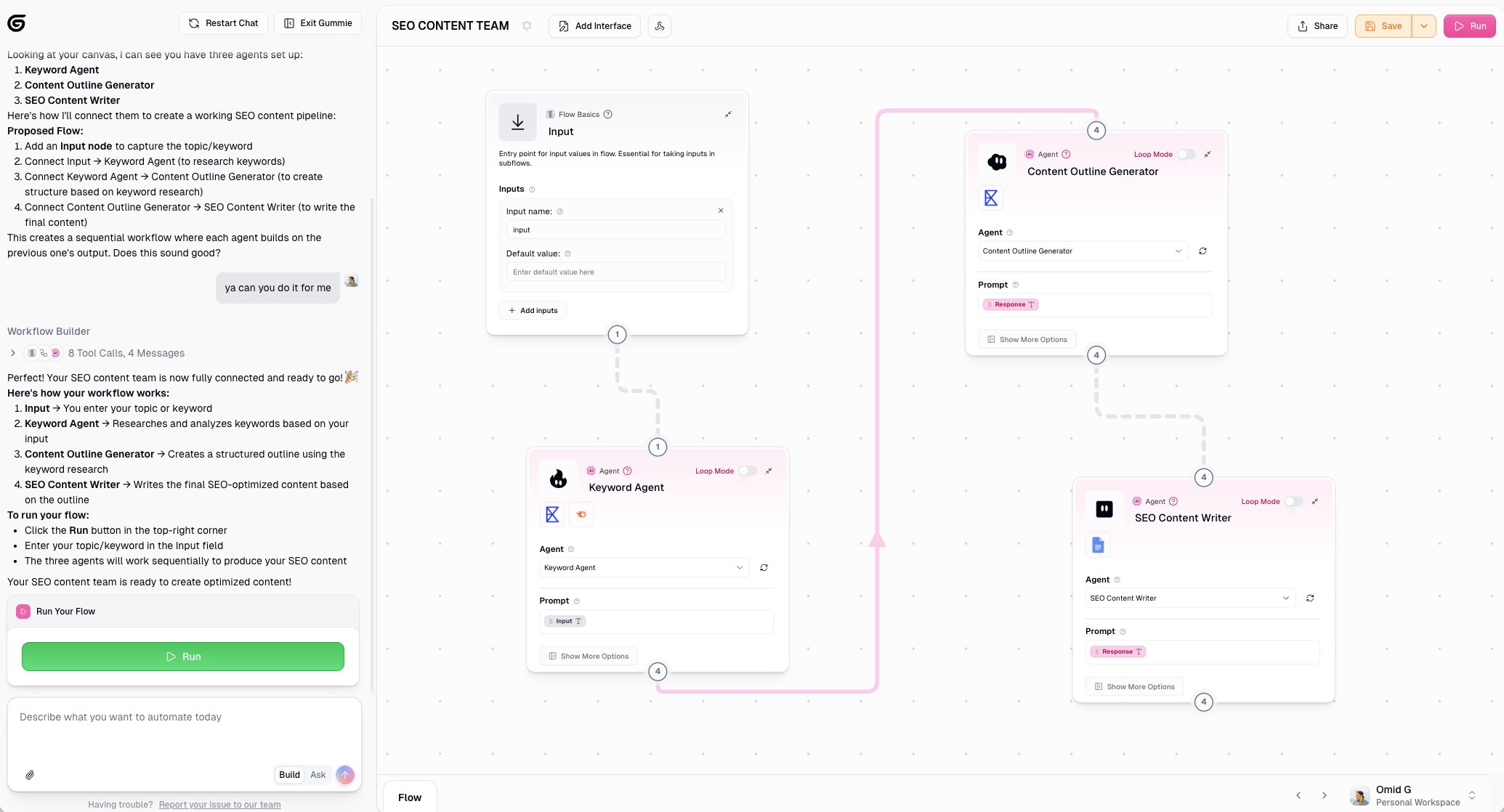
Task: Select Ask mode in the chat input
Action: [x=318, y=774]
